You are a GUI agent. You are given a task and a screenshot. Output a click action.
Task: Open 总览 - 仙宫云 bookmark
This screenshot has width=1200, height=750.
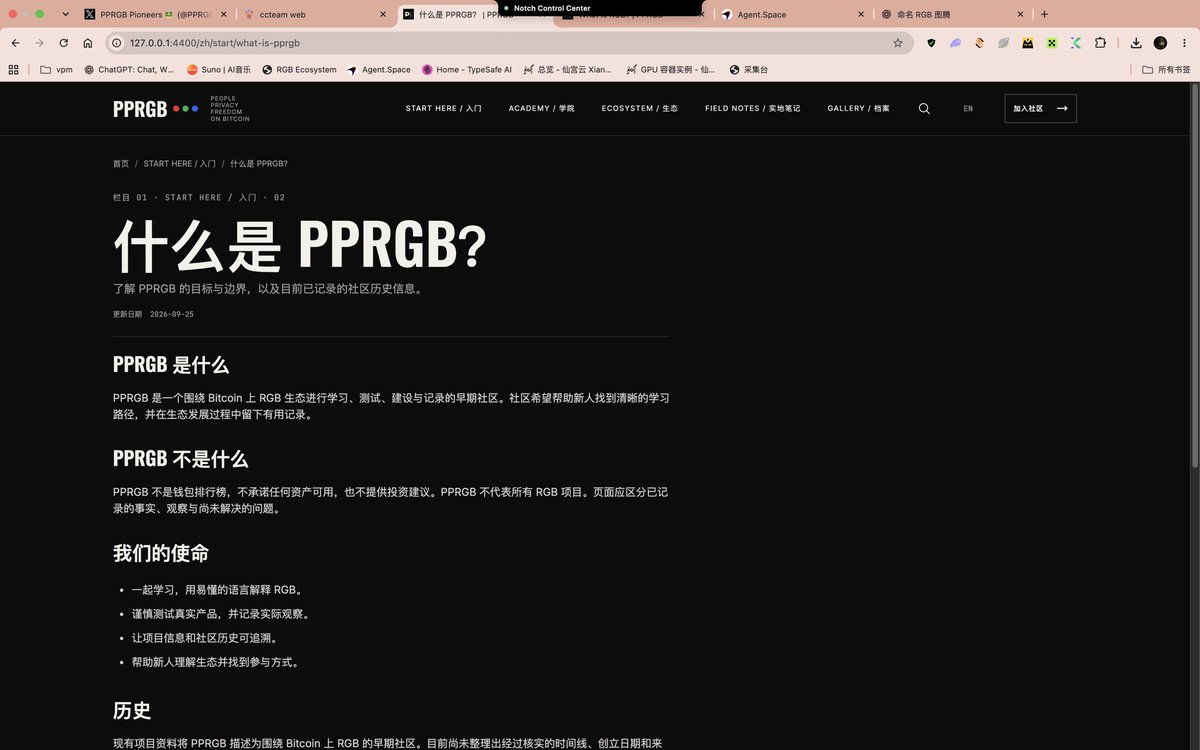coord(567,70)
